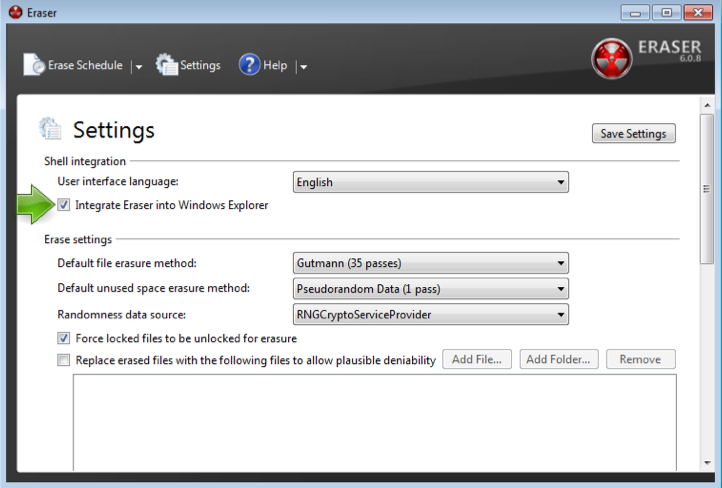The image size is (722, 488).
Task: Click the red Eraser logo emblem
Action: coord(611,58)
